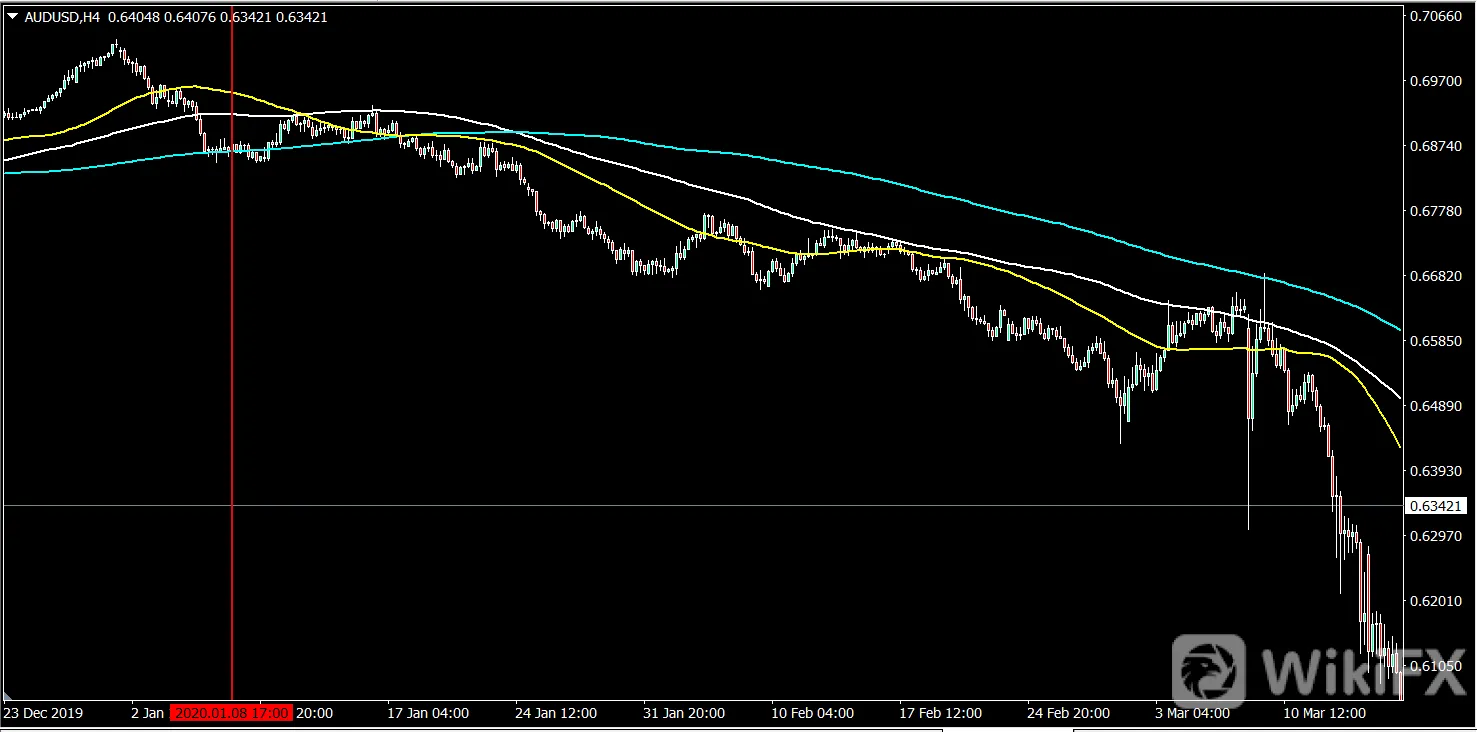1477x732 pixels.
Task: Click the 0.67780 price scale label
Action: (1435, 211)
